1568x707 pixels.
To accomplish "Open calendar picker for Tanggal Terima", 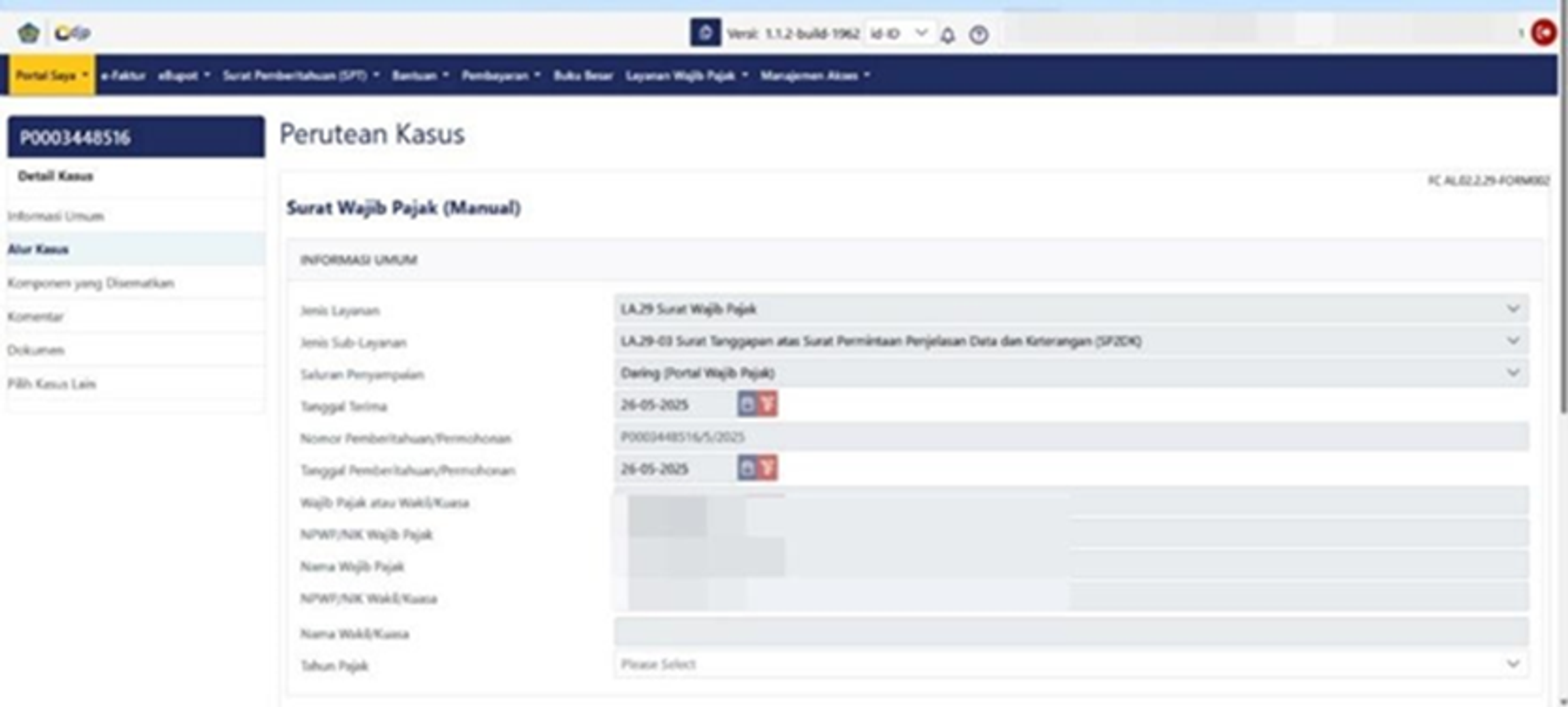I will pyautogui.click(x=747, y=404).
